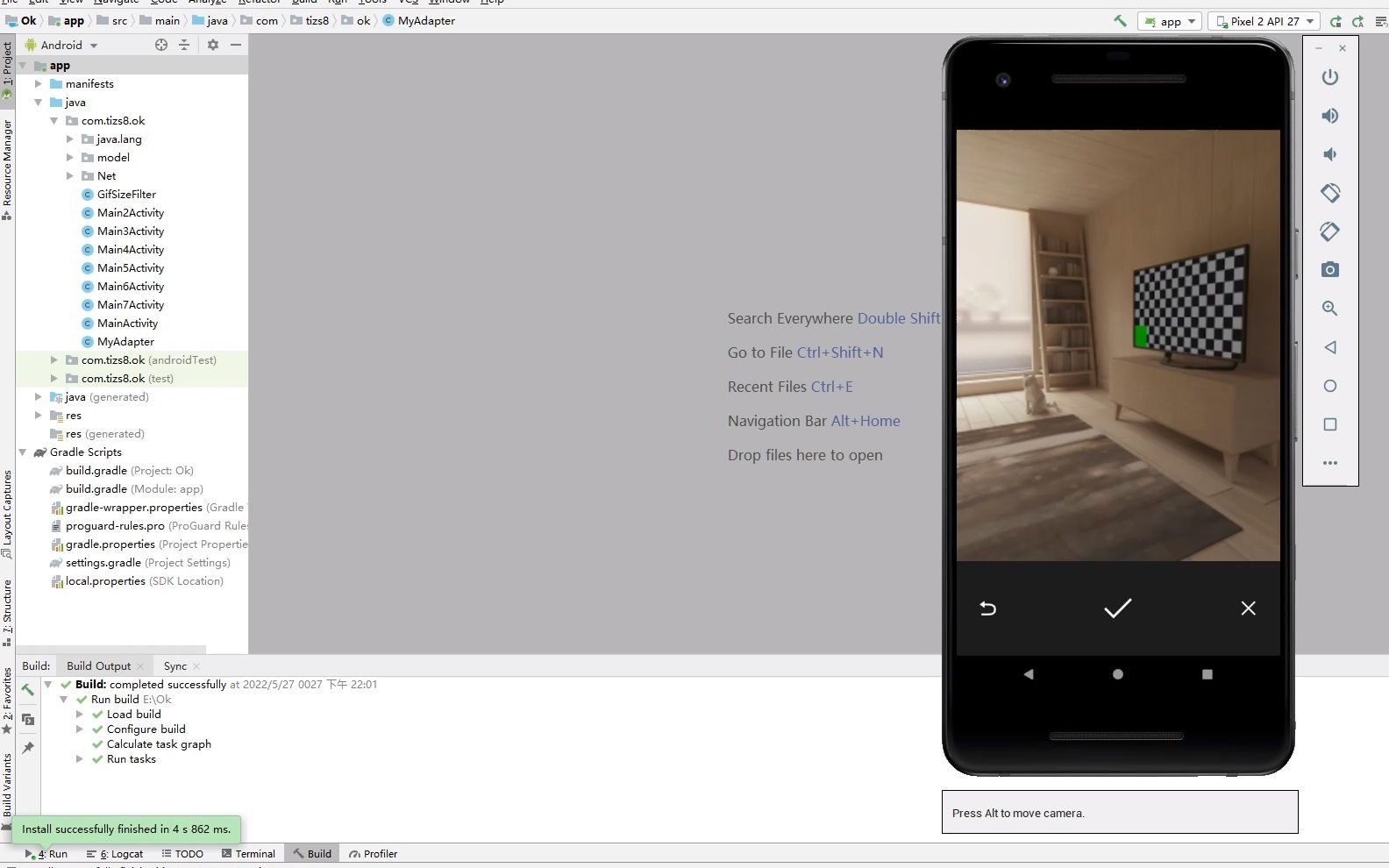
Task: Discard photo with the X button
Action: click(1248, 608)
